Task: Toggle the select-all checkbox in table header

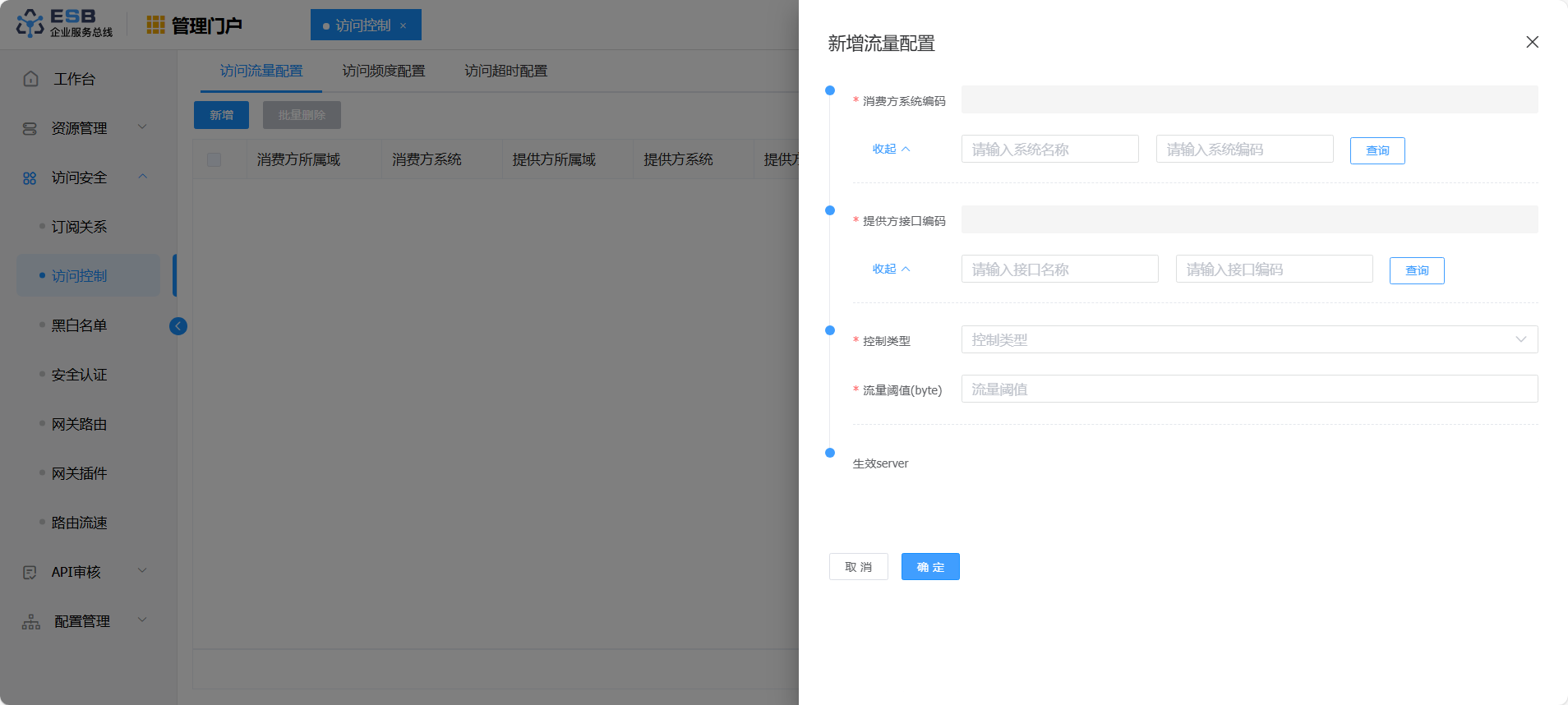Action: (214, 159)
